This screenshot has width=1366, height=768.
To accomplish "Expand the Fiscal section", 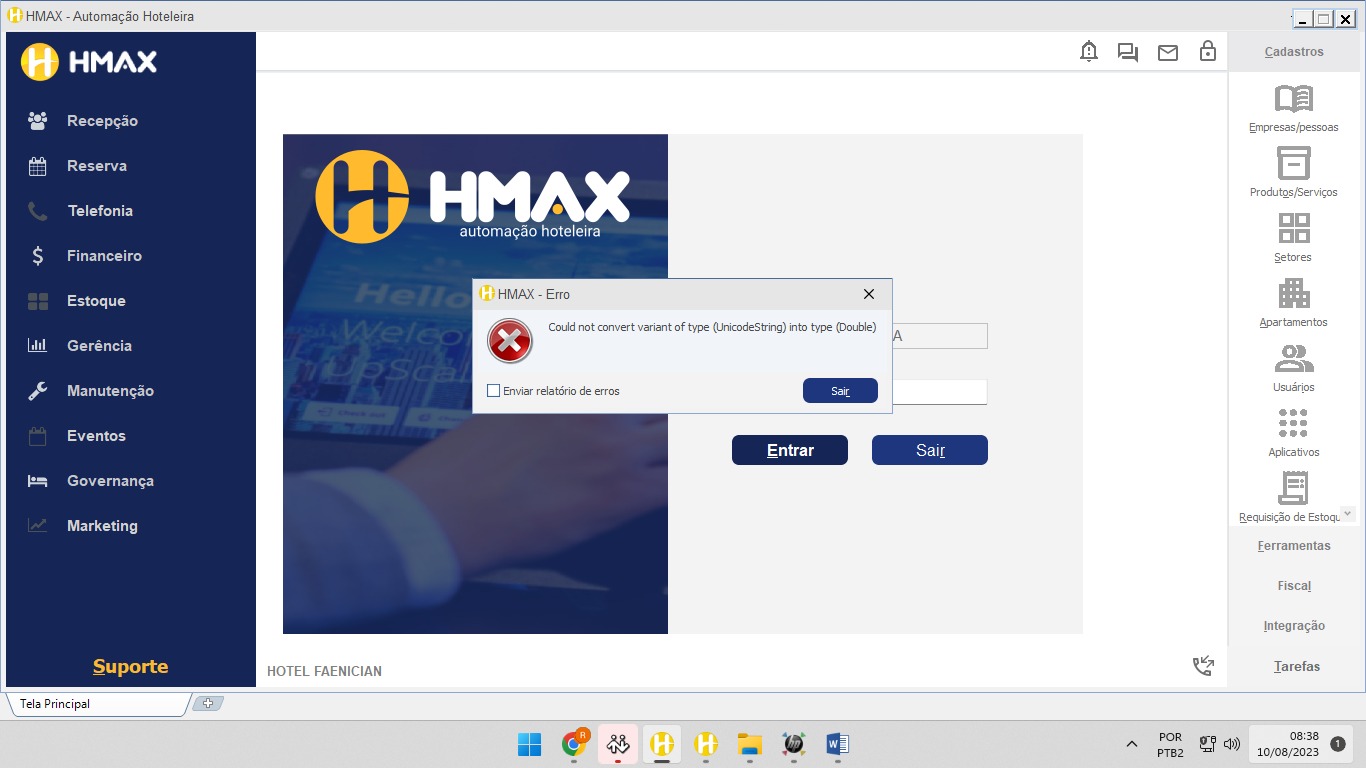I will [1294, 586].
